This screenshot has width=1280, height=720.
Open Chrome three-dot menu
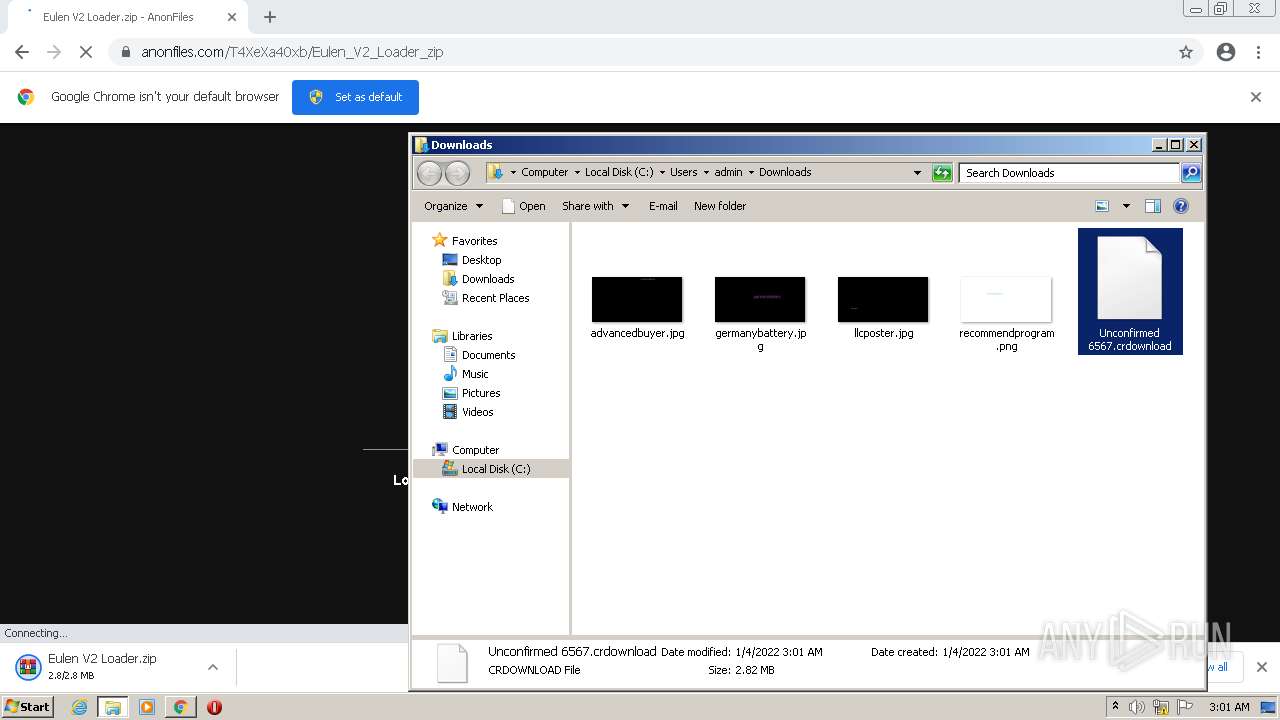(1258, 52)
